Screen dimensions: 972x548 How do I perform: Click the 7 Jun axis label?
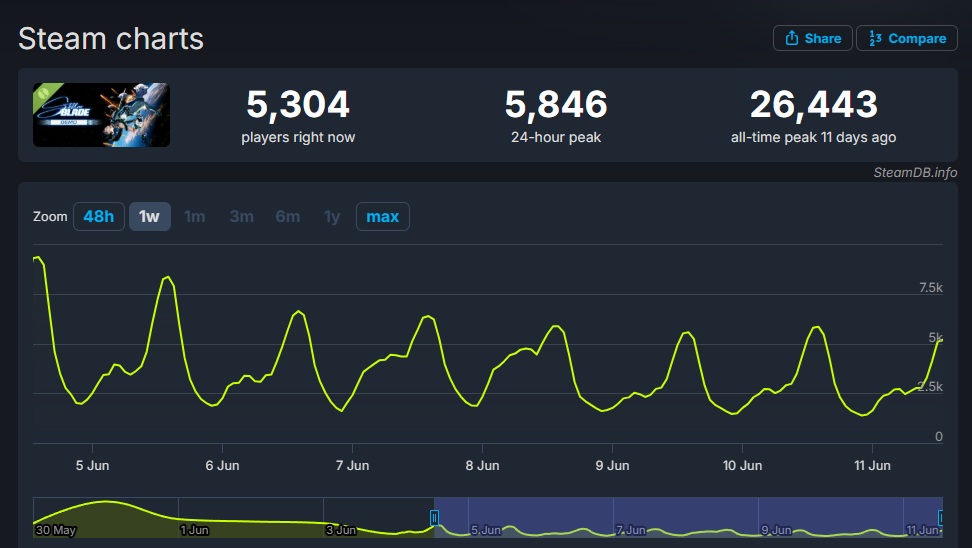[352, 465]
